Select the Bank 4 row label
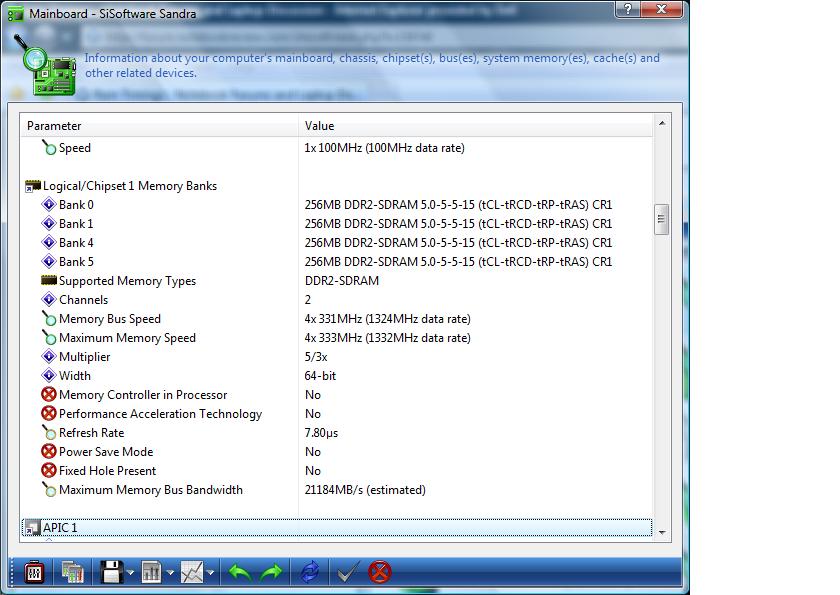 [x=76, y=243]
